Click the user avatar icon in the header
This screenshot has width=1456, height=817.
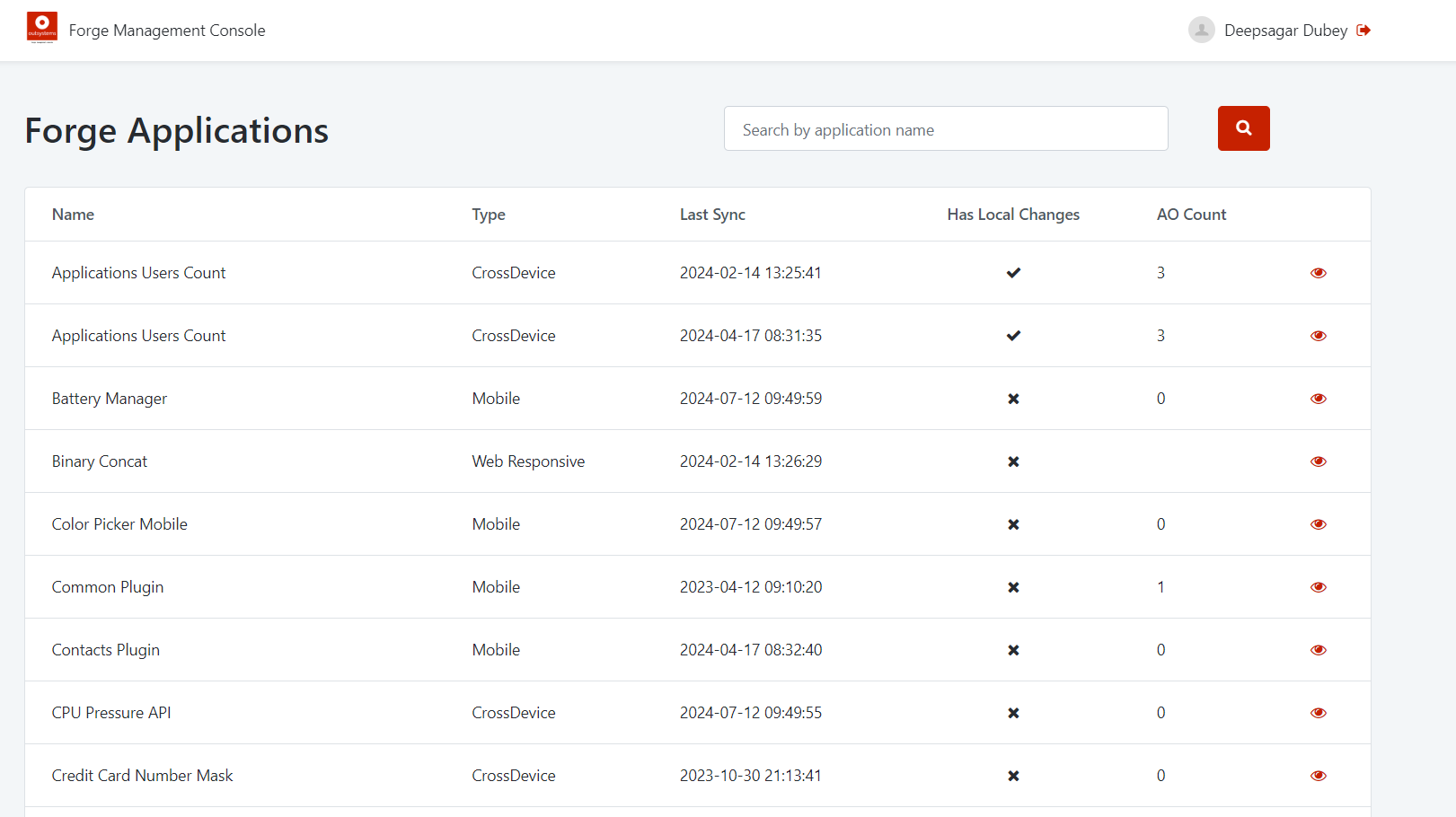pyautogui.click(x=1201, y=30)
